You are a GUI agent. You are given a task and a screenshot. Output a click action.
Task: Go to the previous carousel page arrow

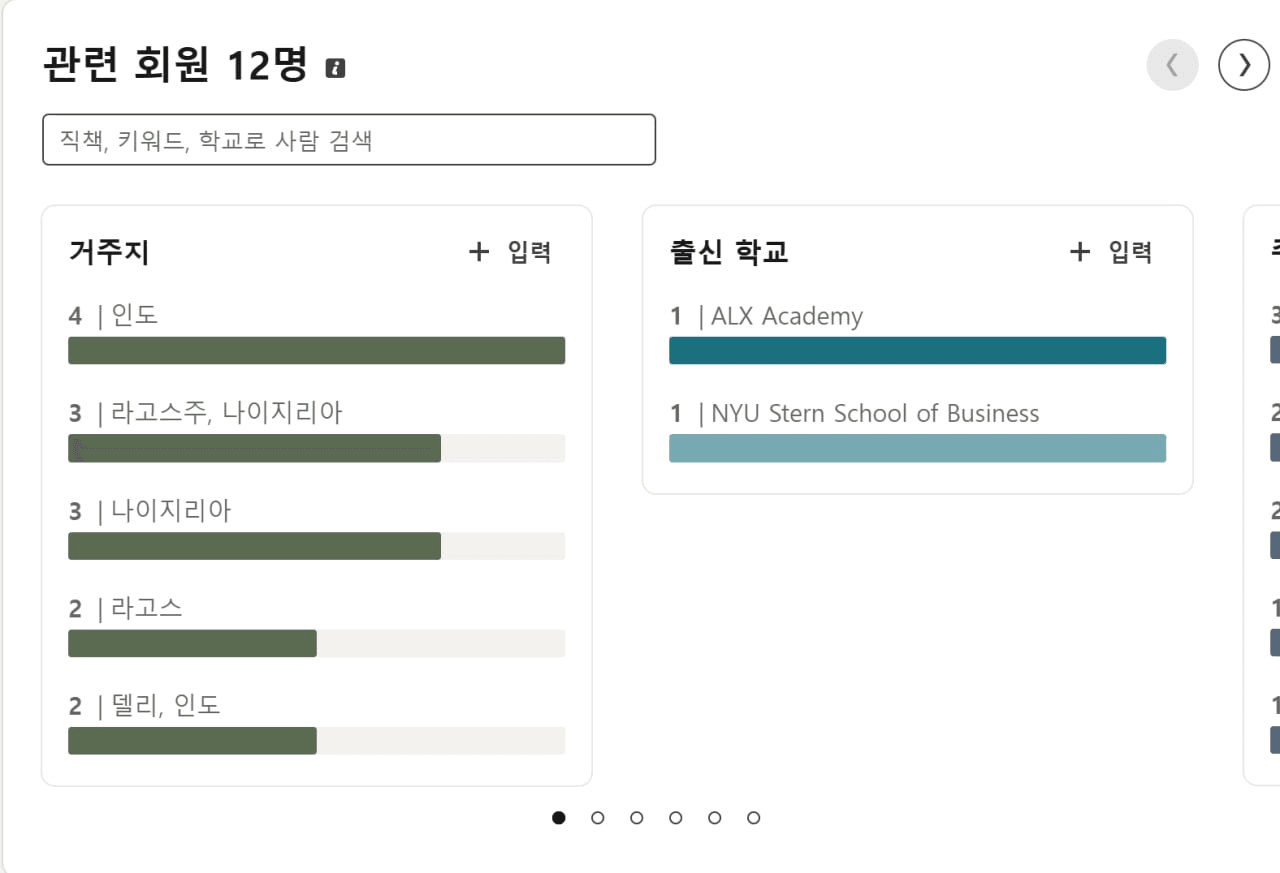point(1172,65)
